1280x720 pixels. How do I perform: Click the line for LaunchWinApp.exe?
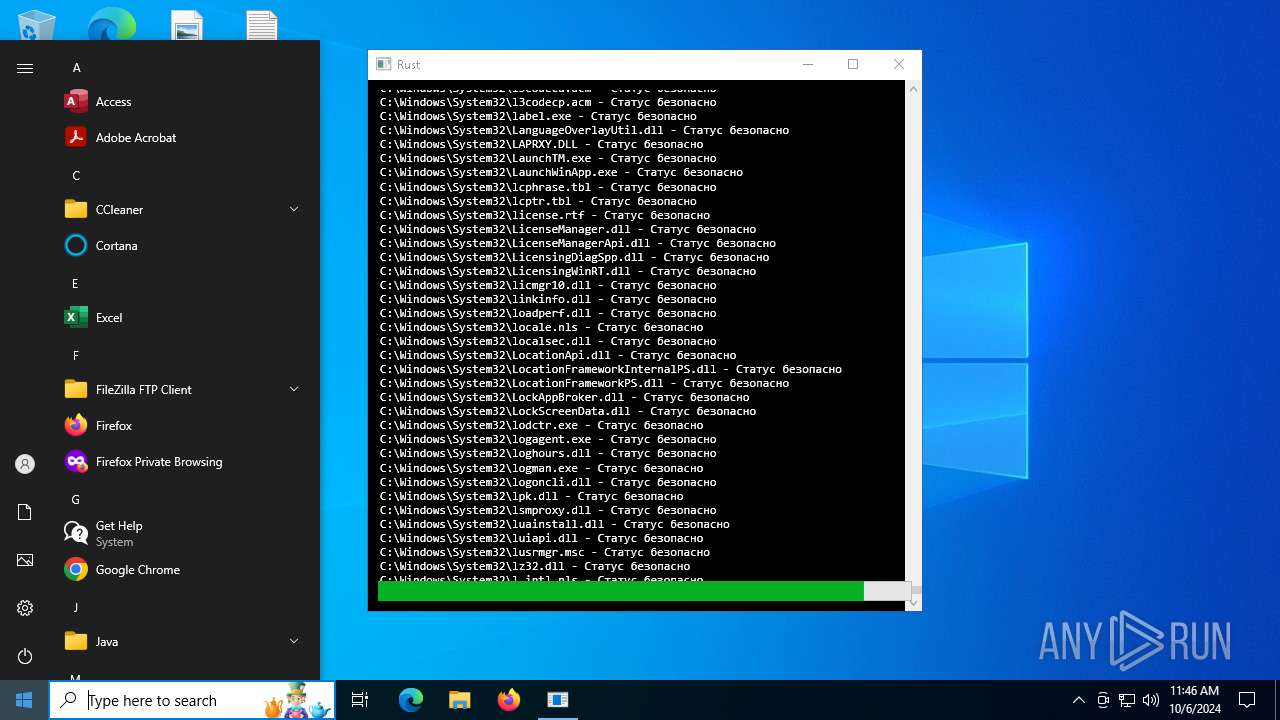561,172
